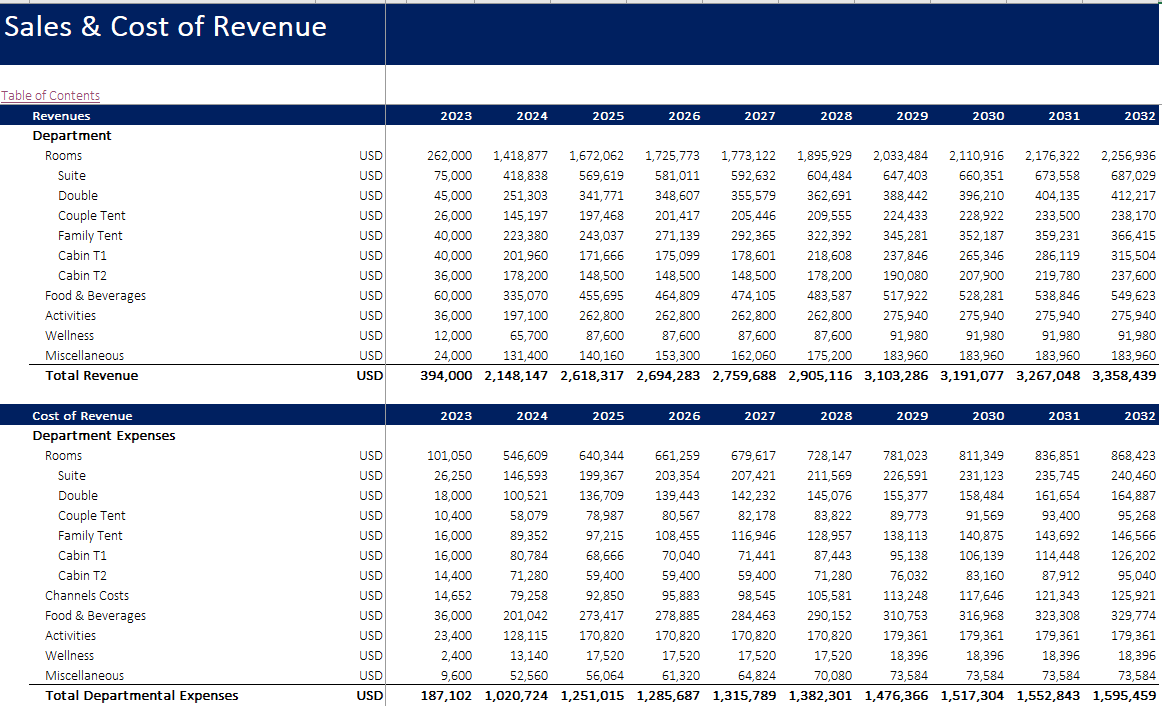Select the 2032 column header under Cost of Revenue

tap(1139, 416)
